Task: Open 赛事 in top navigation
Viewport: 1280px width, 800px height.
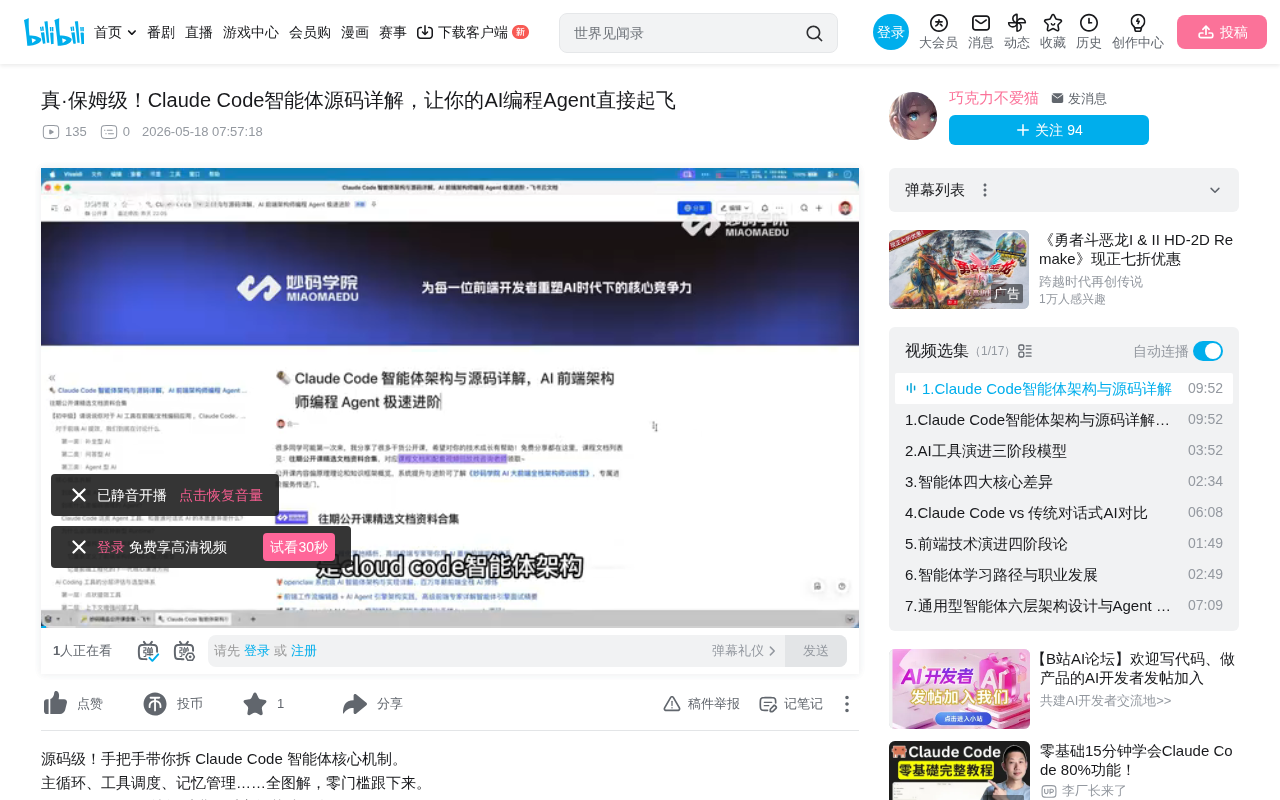Action: 393,33
